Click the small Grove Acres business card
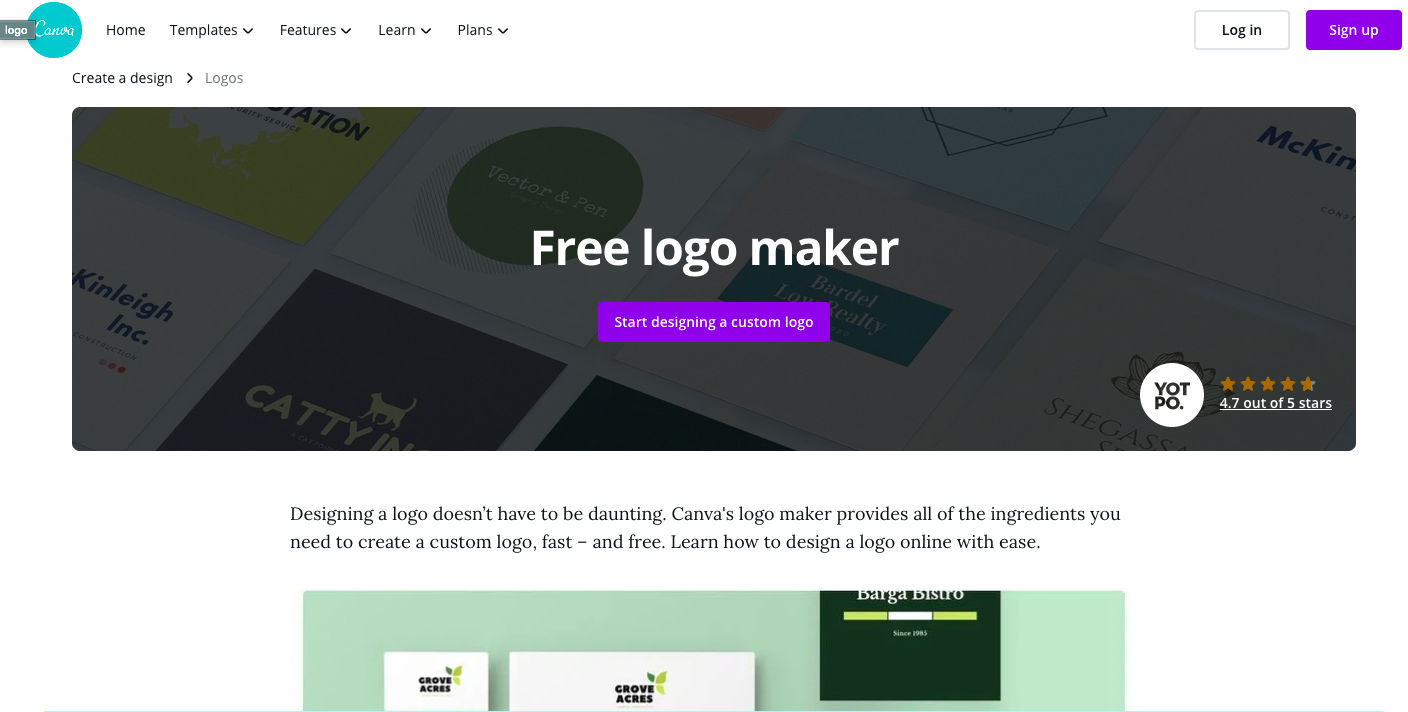The width and height of the screenshot is (1408, 712). tap(436, 682)
